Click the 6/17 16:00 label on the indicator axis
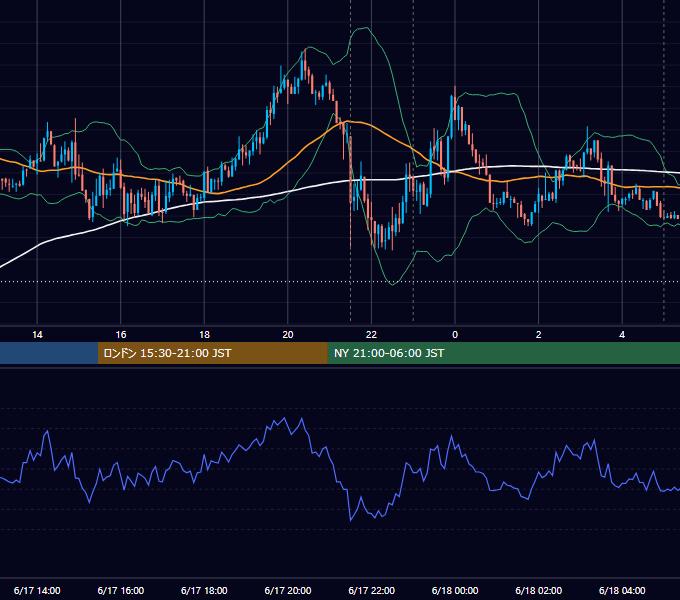This screenshot has width=680, height=600. click(121, 590)
